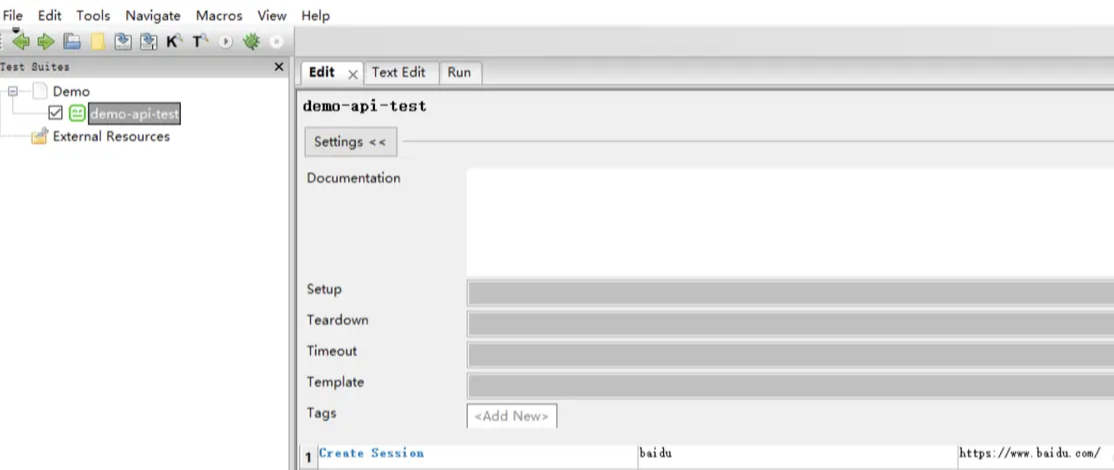Image resolution: width=1114 pixels, height=470 pixels.
Task: Click the Open Test Suite icon
Action: 72,42
